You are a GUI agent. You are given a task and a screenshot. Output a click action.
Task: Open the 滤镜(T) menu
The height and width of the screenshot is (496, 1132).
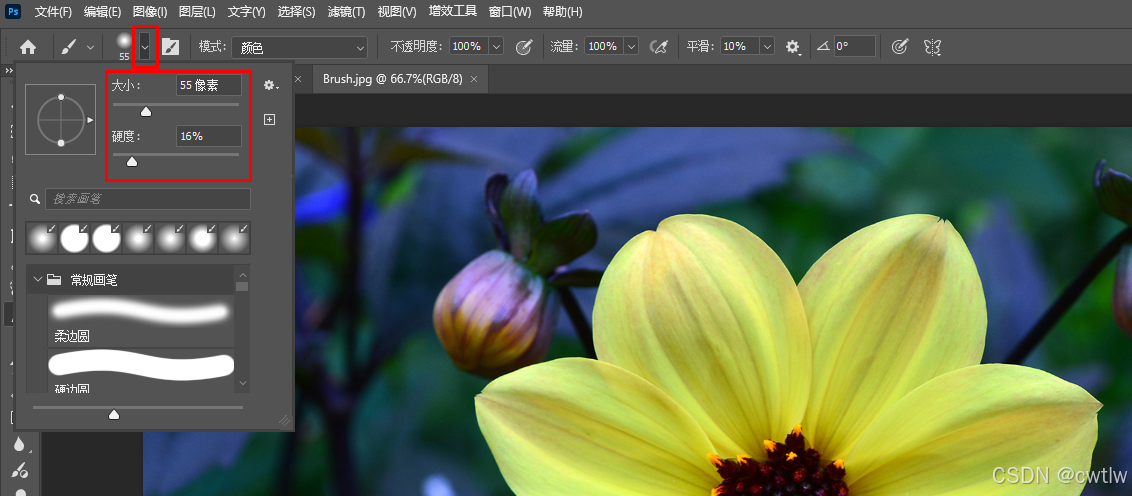click(x=347, y=12)
